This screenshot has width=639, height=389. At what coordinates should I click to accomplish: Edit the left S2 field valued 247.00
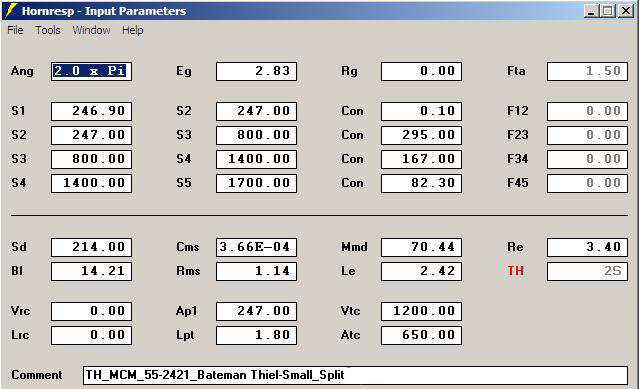click(x=91, y=135)
